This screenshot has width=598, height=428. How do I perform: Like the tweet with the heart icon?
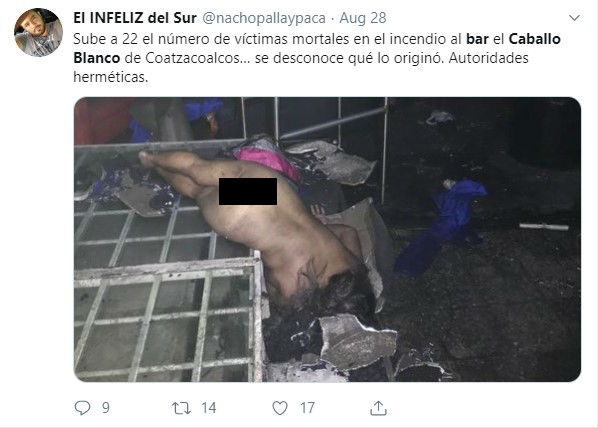point(280,408)
